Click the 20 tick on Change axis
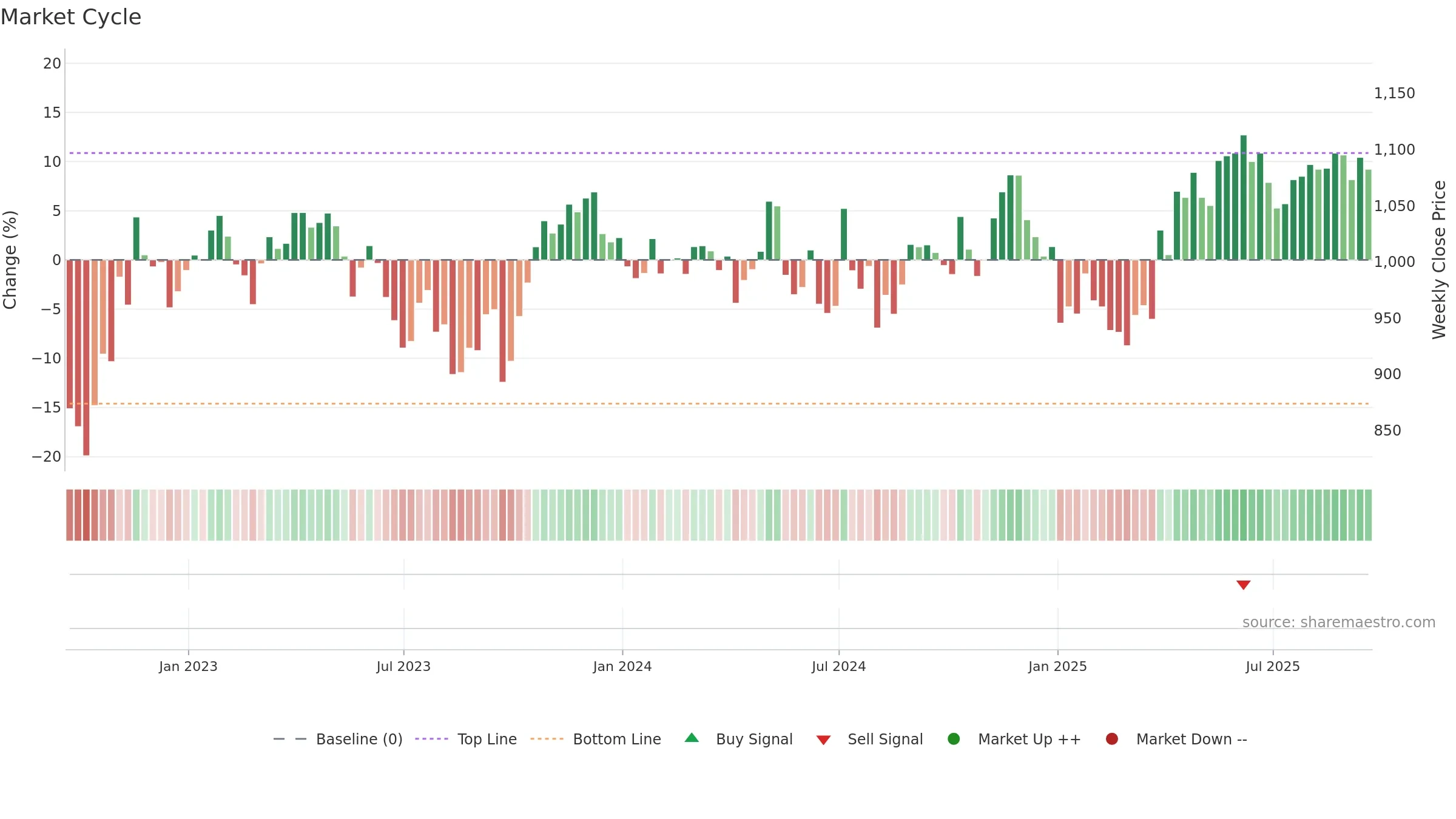The width and height of the screenshot is (1456, 819). tap(52, 63)
